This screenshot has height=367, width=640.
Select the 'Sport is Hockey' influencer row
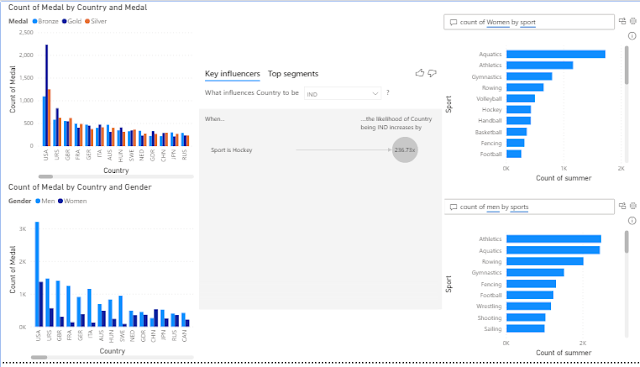tap(314, 150)
